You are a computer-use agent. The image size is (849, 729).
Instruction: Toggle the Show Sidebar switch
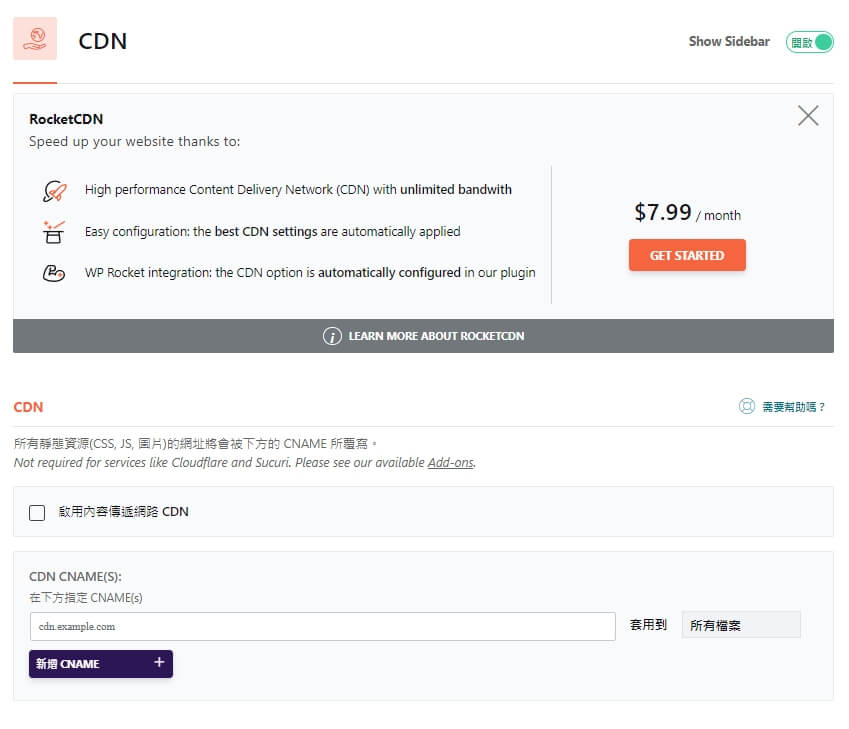coord(809,42)
